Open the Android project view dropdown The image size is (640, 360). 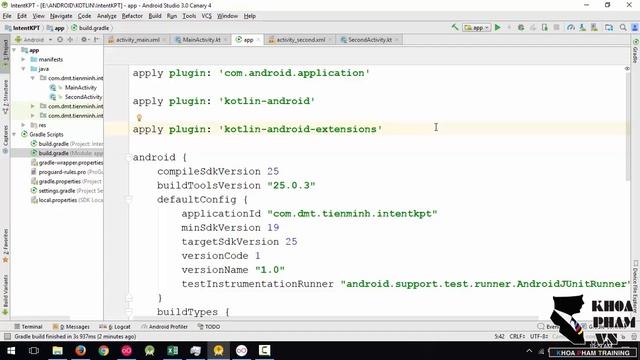pyautogui.click(x=33, y=40)
